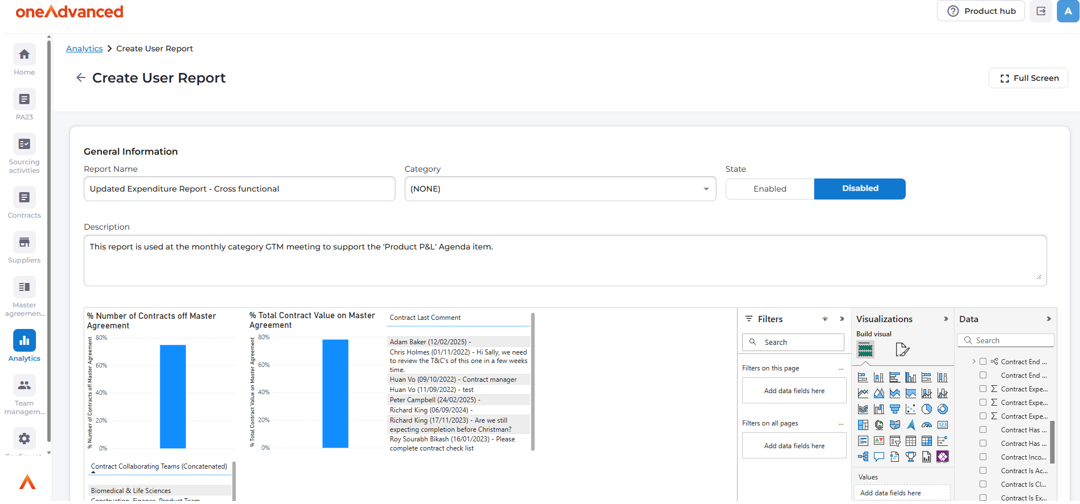1080x504 pixels.
Task: Select the gauge visualization icon
Action: point(926,425)
